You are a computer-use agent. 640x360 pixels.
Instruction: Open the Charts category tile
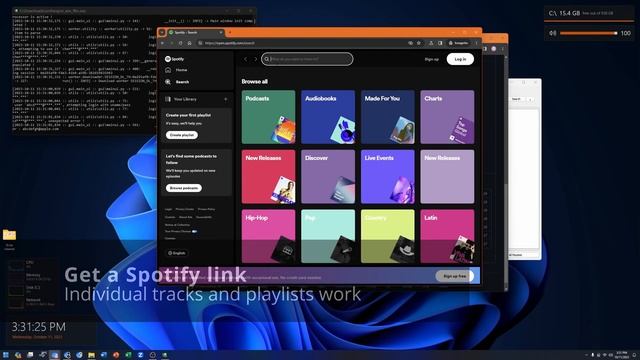[x=447, y=117]
